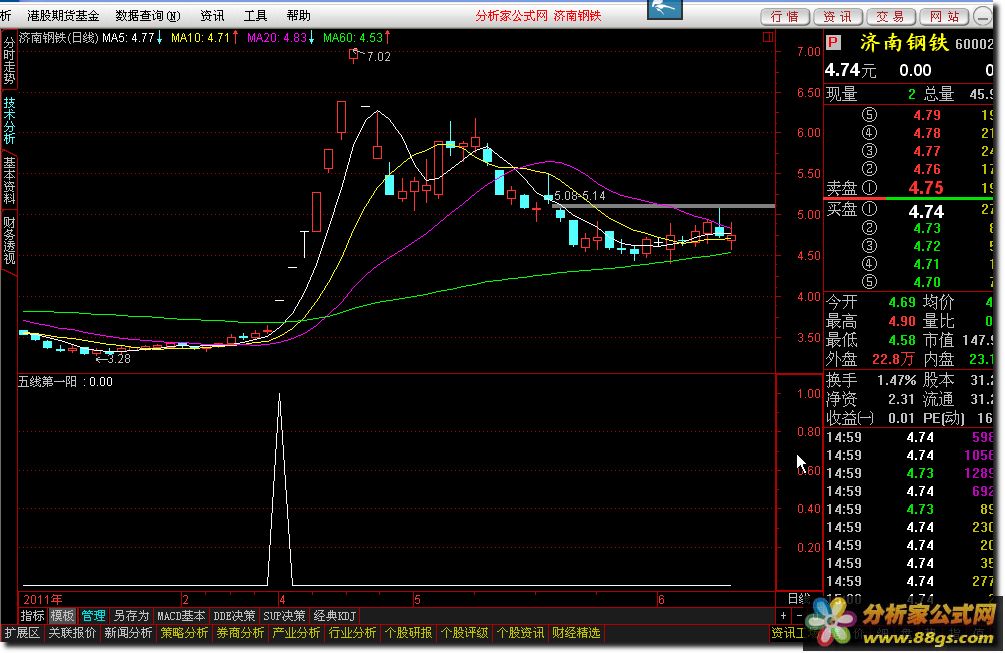The image size is (1005, 653).
Task: Click sell price 4.79 at level ⑤
Action: point(927,115)
